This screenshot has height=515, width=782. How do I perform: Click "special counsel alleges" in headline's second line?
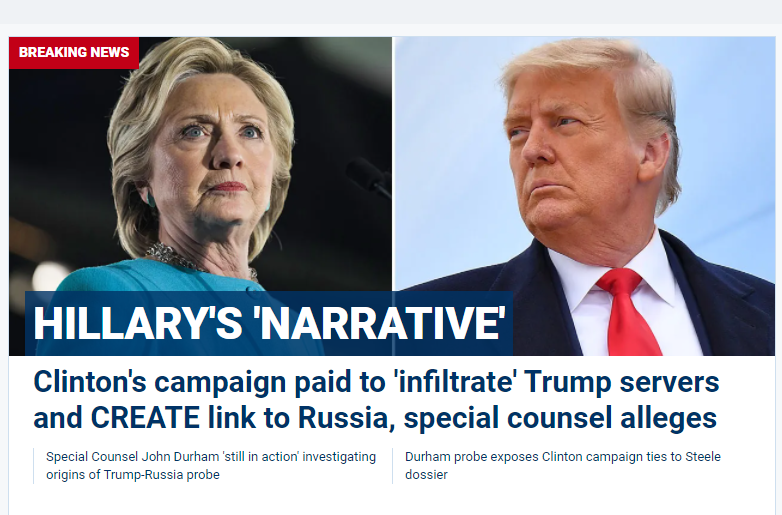[x=560, y=419]
